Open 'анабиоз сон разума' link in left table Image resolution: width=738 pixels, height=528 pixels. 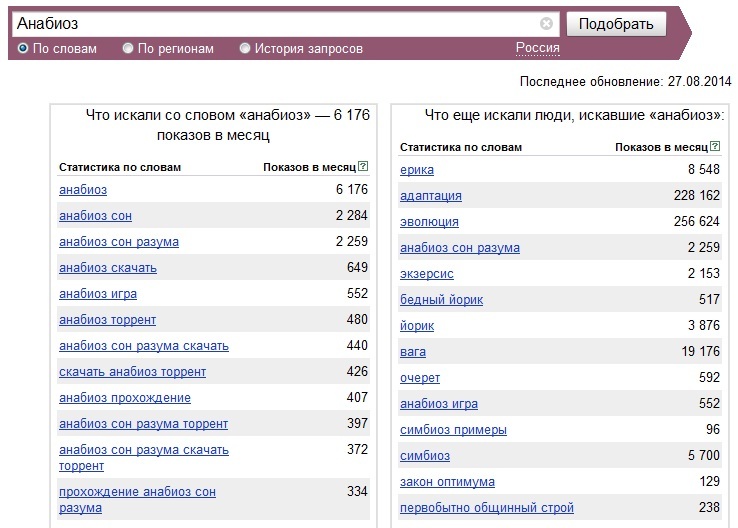coord(119,242)
